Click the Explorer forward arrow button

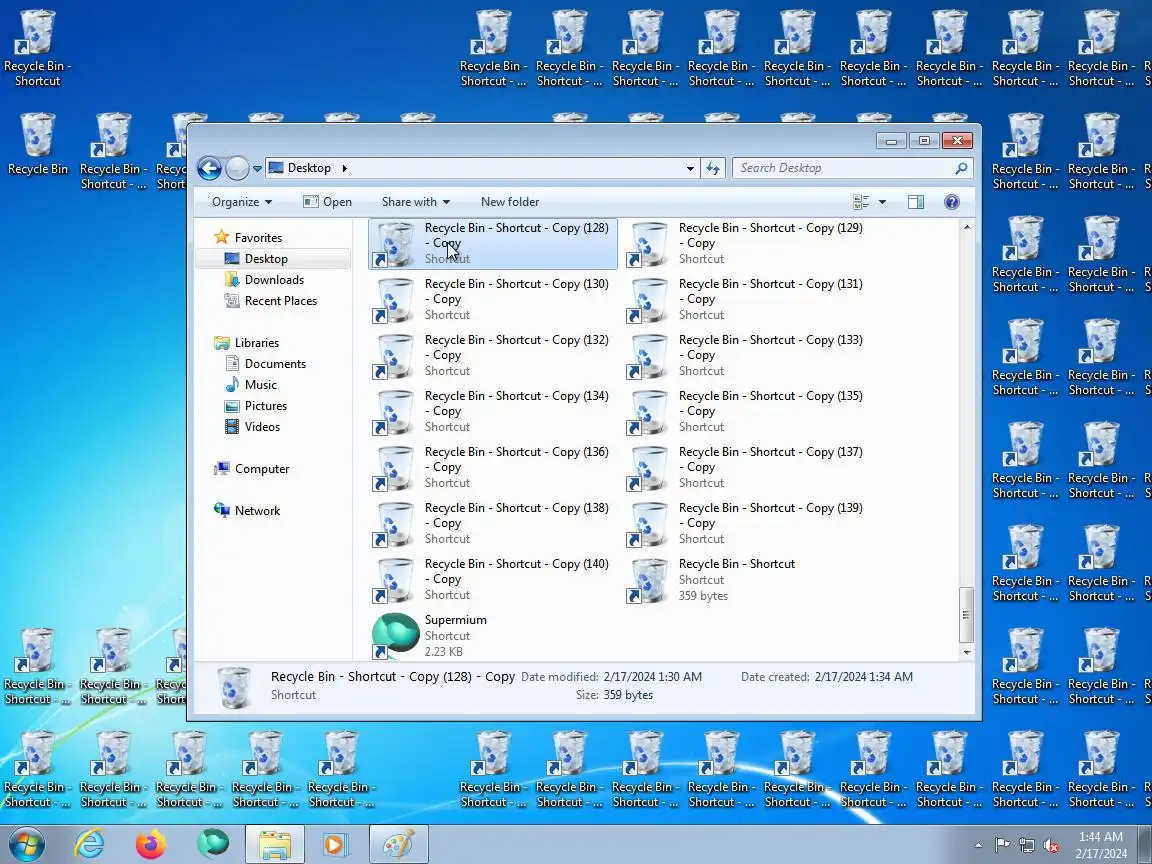coord(237,168)
